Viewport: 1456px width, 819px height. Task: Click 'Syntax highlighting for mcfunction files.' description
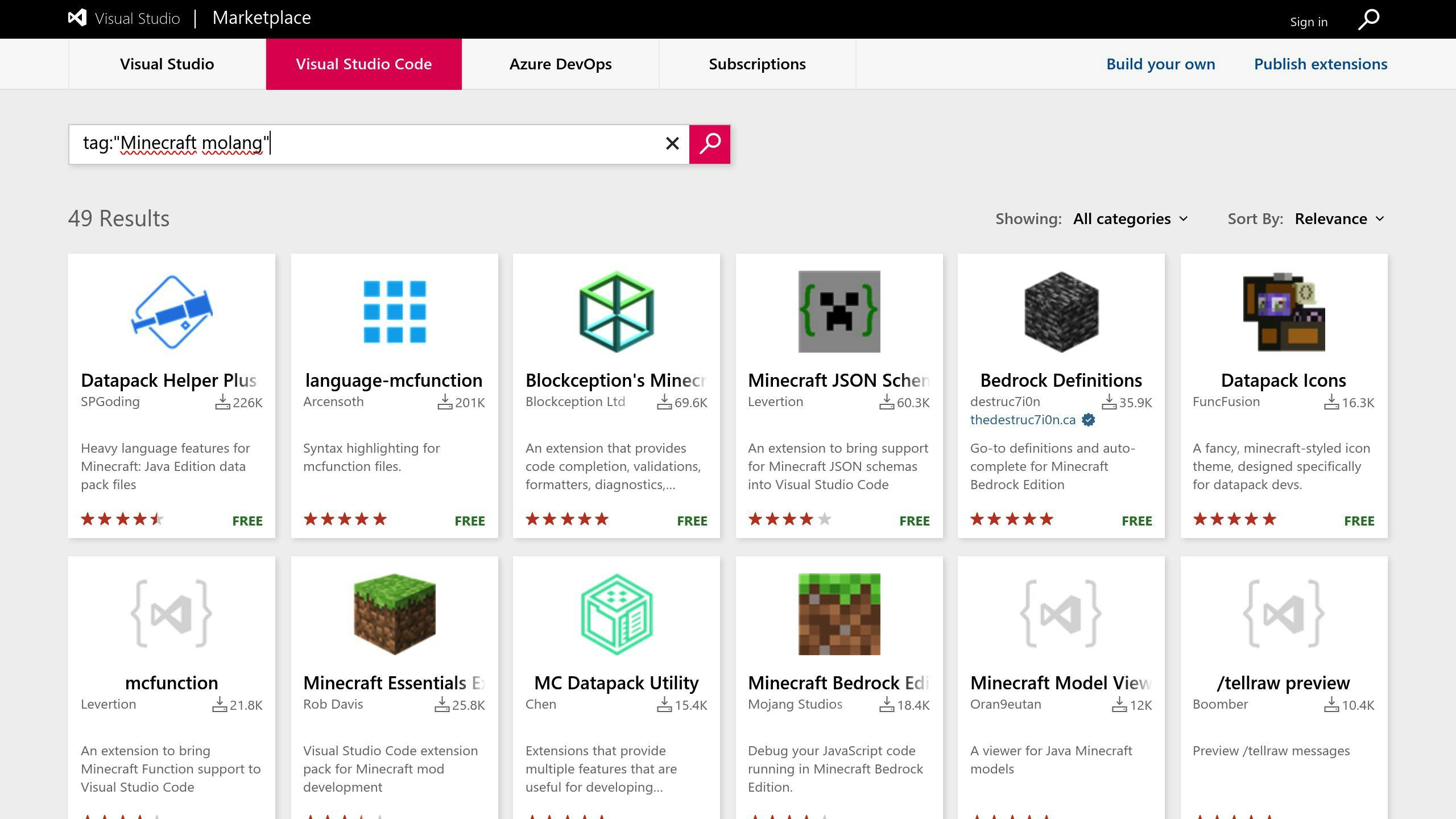(371, 457)
